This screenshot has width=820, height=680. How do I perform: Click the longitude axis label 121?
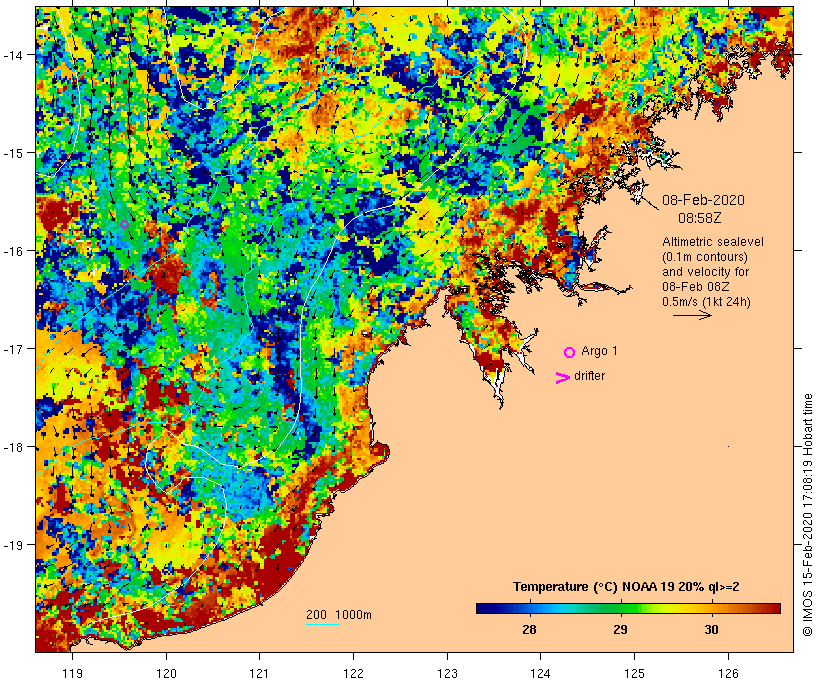pyautogui.click(x=259, y=673)
